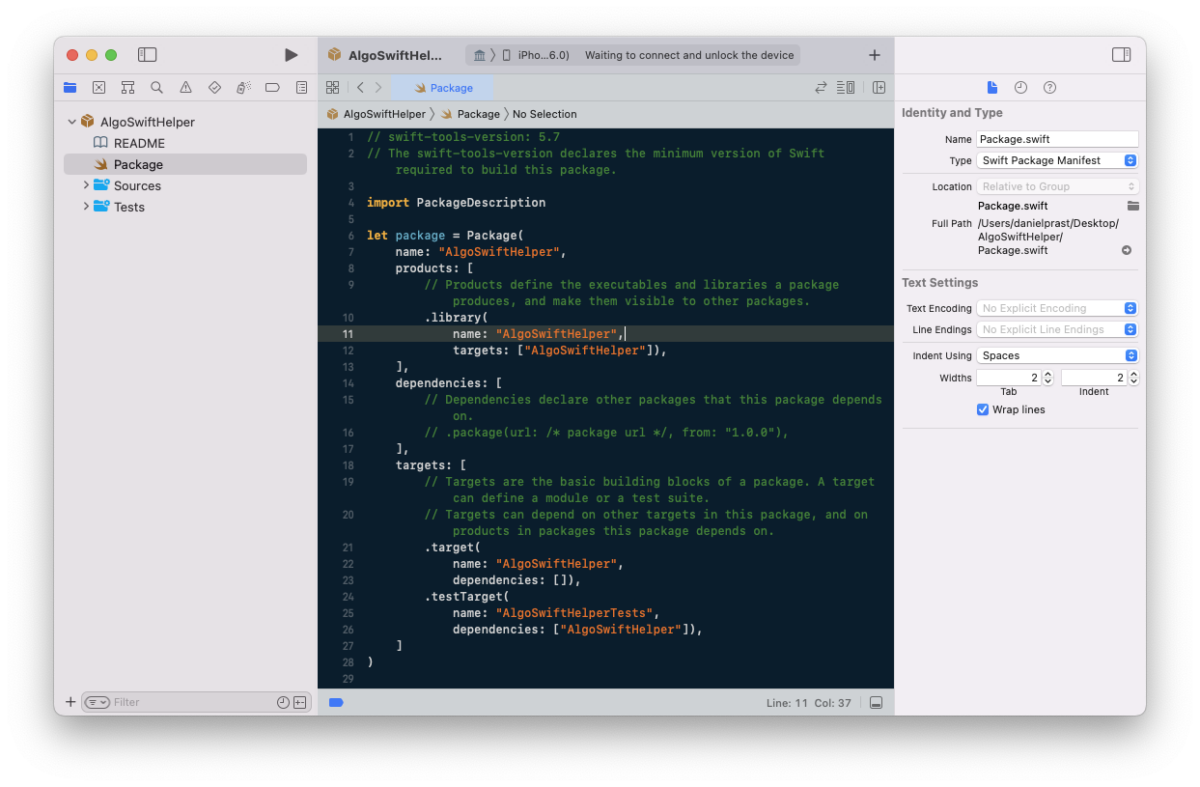1200x787 pixels.
Task: Toggle the navigator sidebar visibility
Action: pyautogui.click(x=145, y=55)
